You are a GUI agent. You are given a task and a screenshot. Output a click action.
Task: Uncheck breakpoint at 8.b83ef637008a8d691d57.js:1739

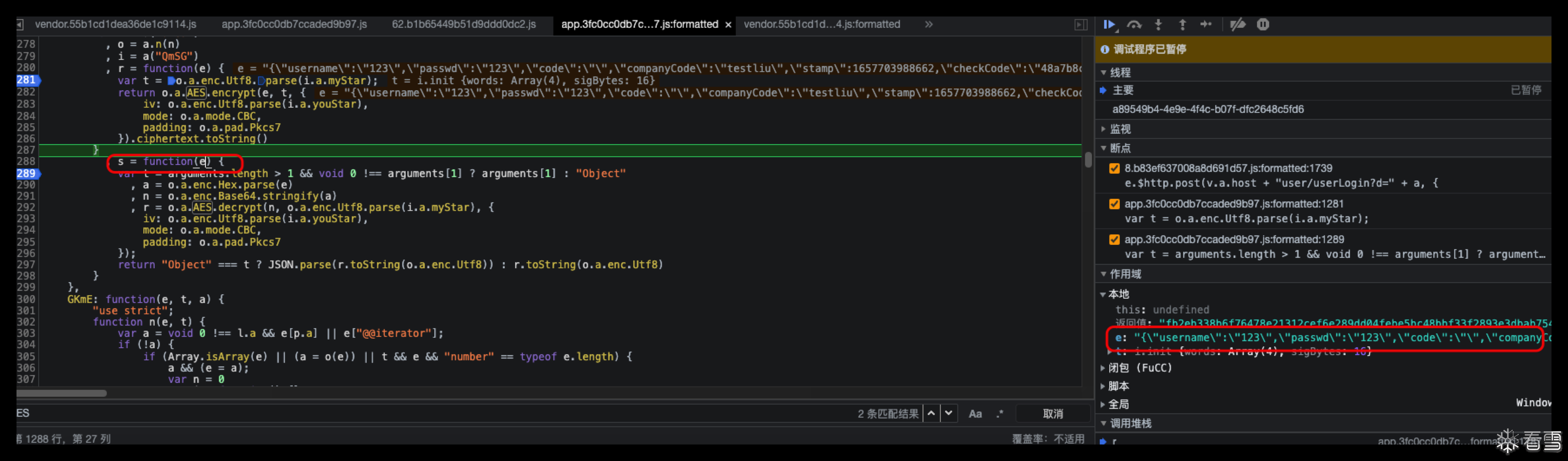coord(1115,168)
